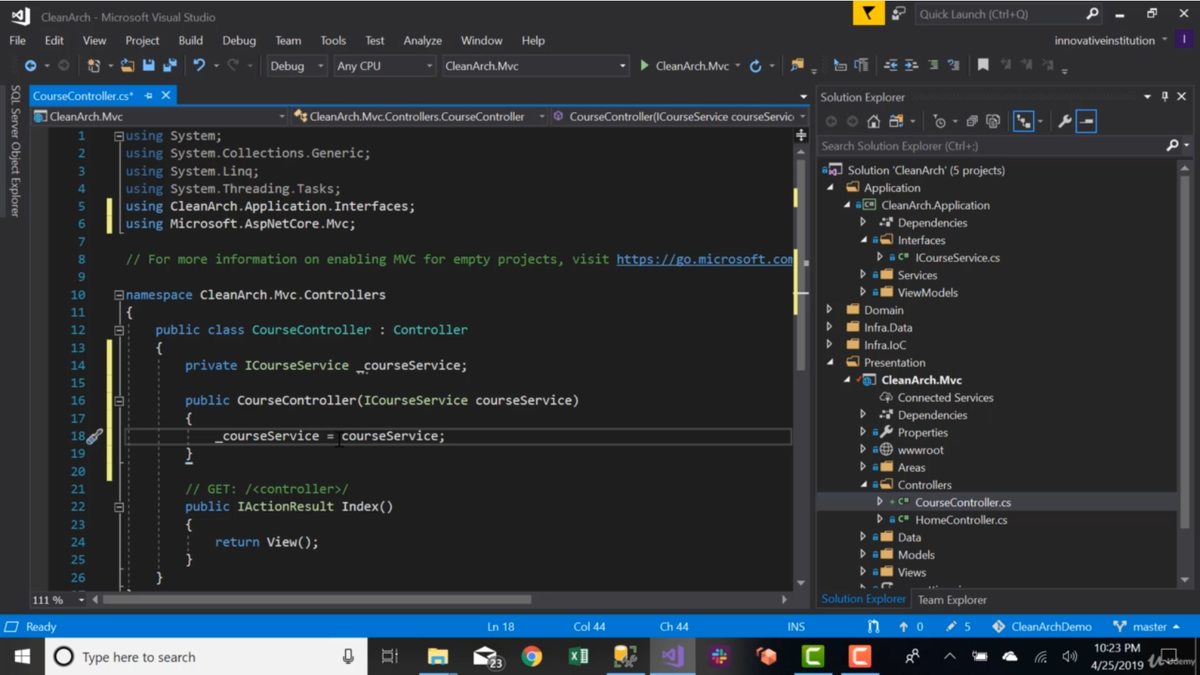Click Pending Changes Filter clock icon
1200x675 pixels.
(939, 121)
